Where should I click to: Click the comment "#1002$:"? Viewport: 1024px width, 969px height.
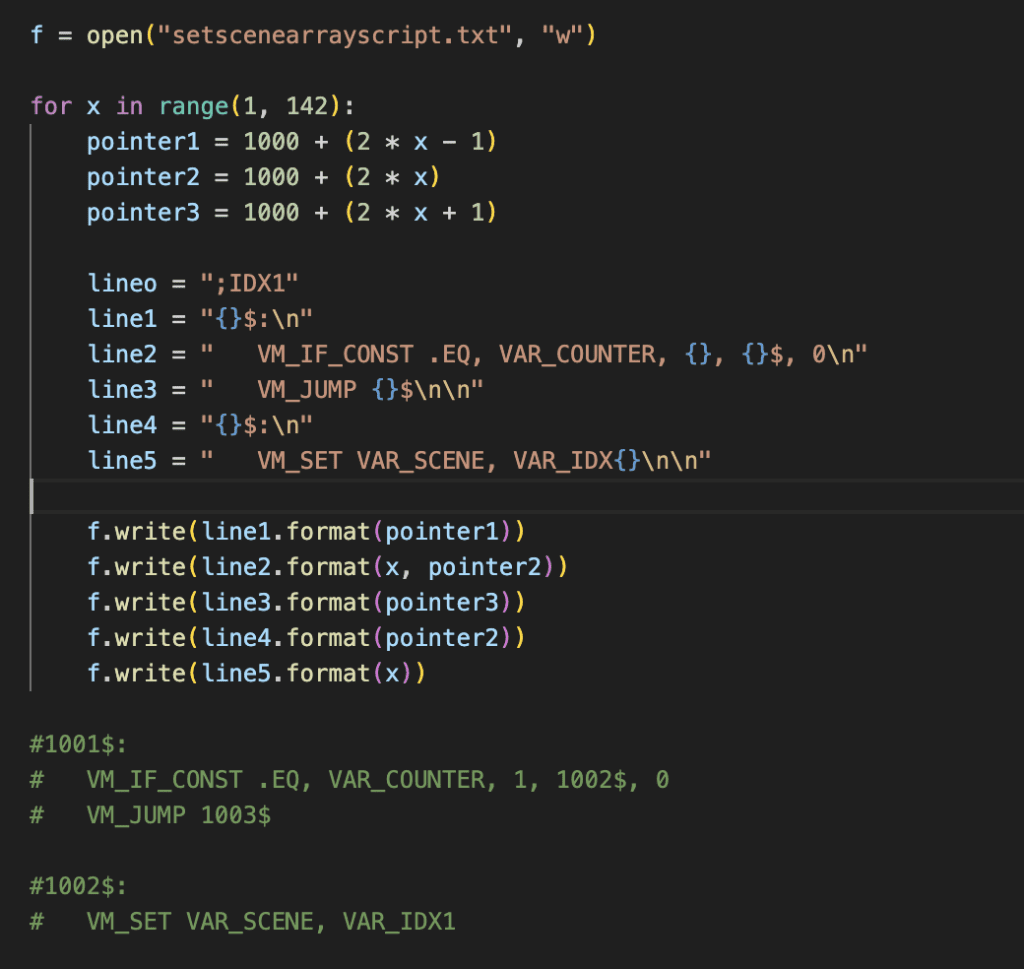(x=78, y=885)
